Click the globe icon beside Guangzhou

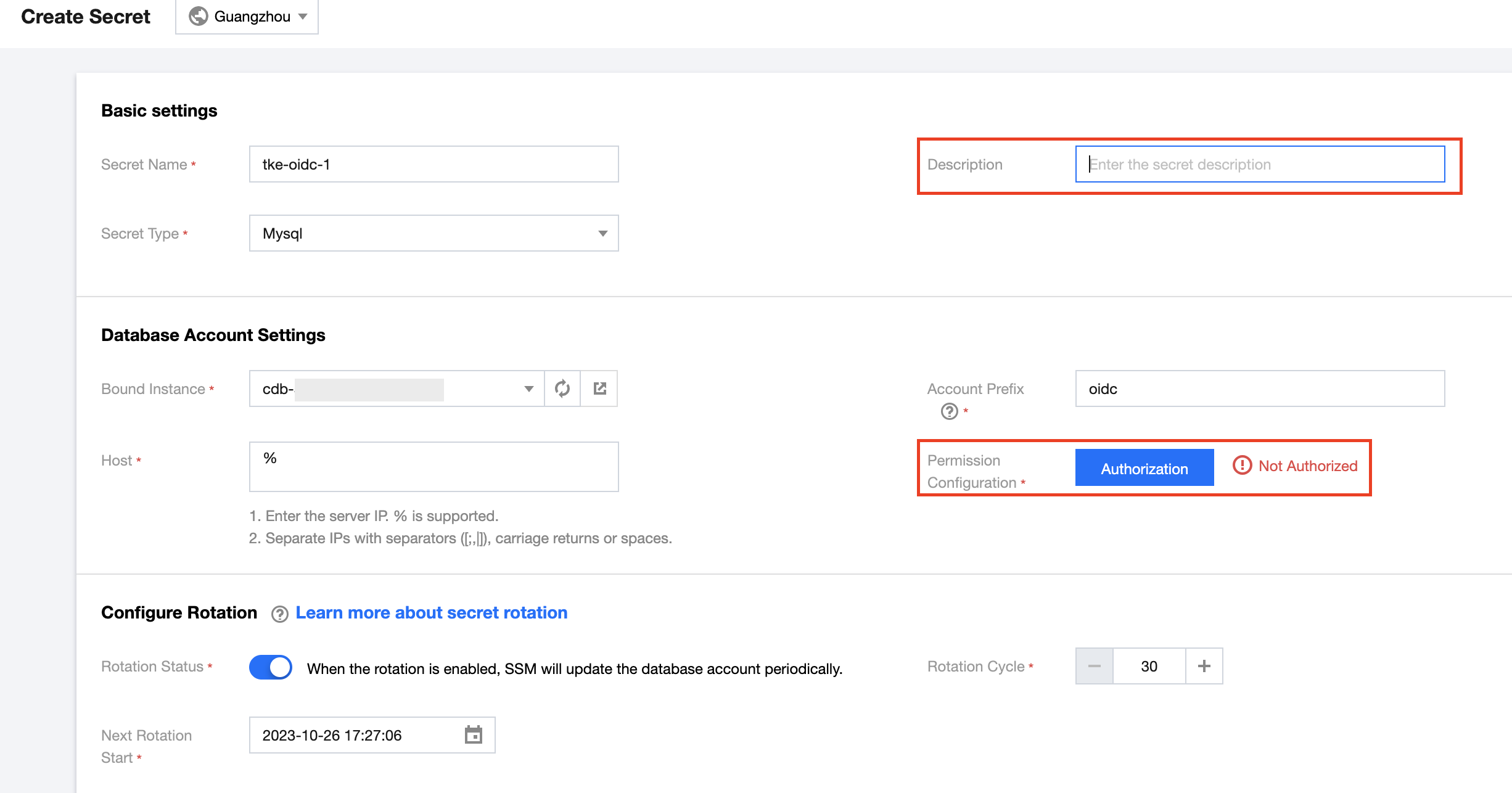point(198,16)
